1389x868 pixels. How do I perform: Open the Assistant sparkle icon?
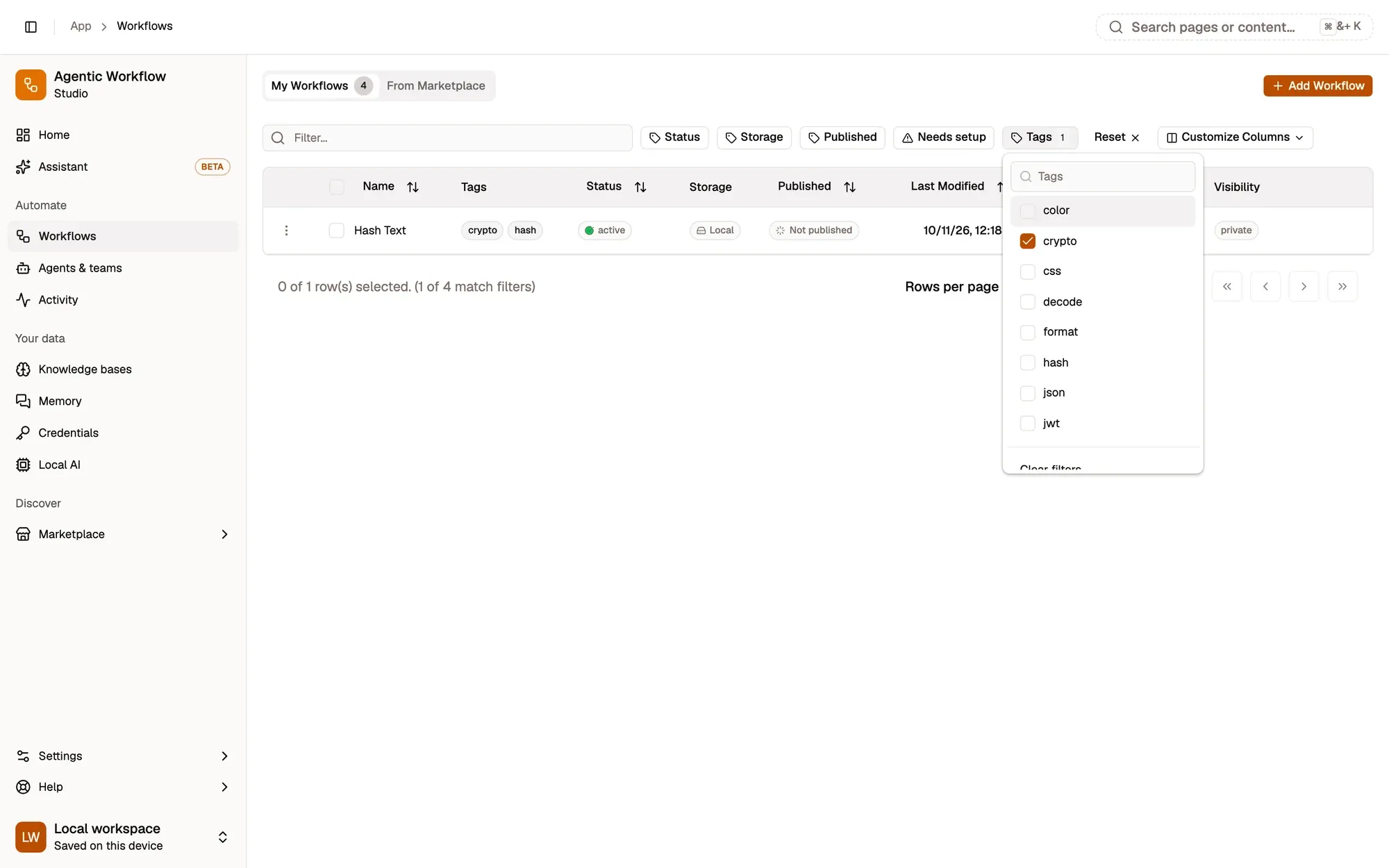[x=23, y=167]
